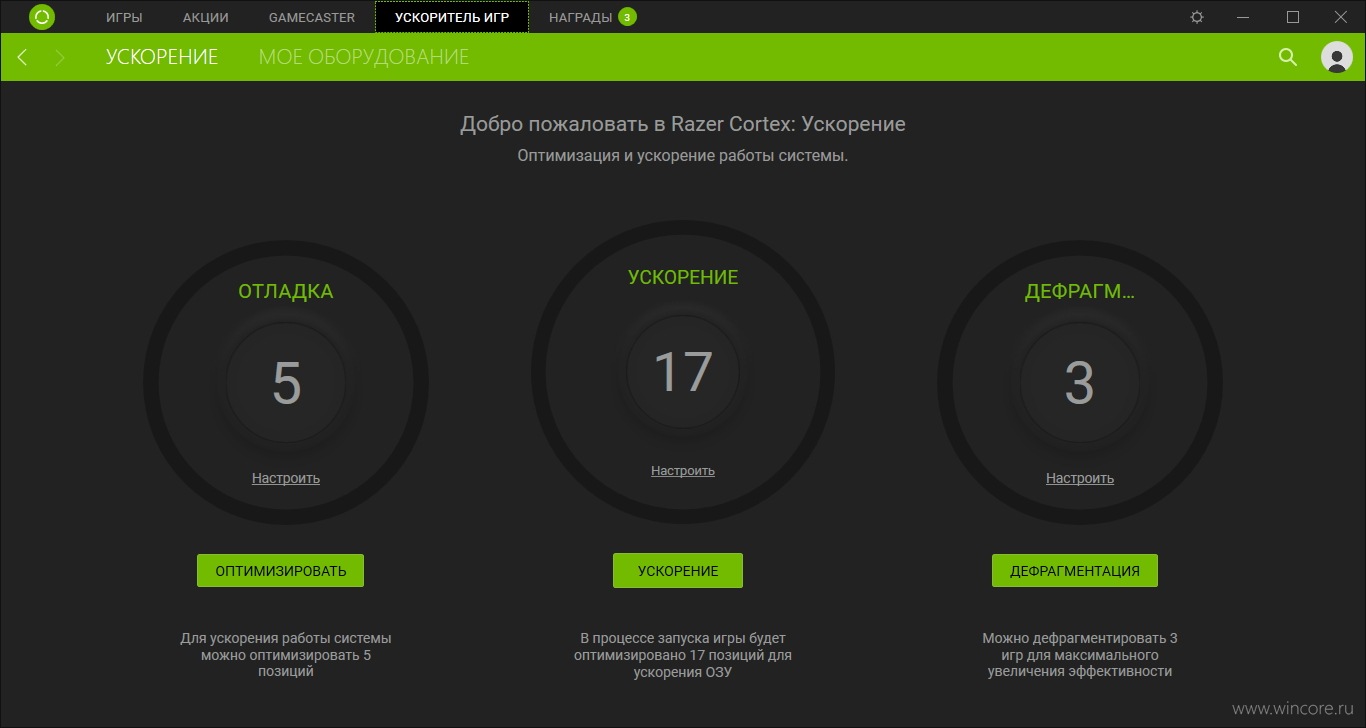Open the НАГРАДЫ tab
This screenshot has height=728, width=1366.
[580, 17]
